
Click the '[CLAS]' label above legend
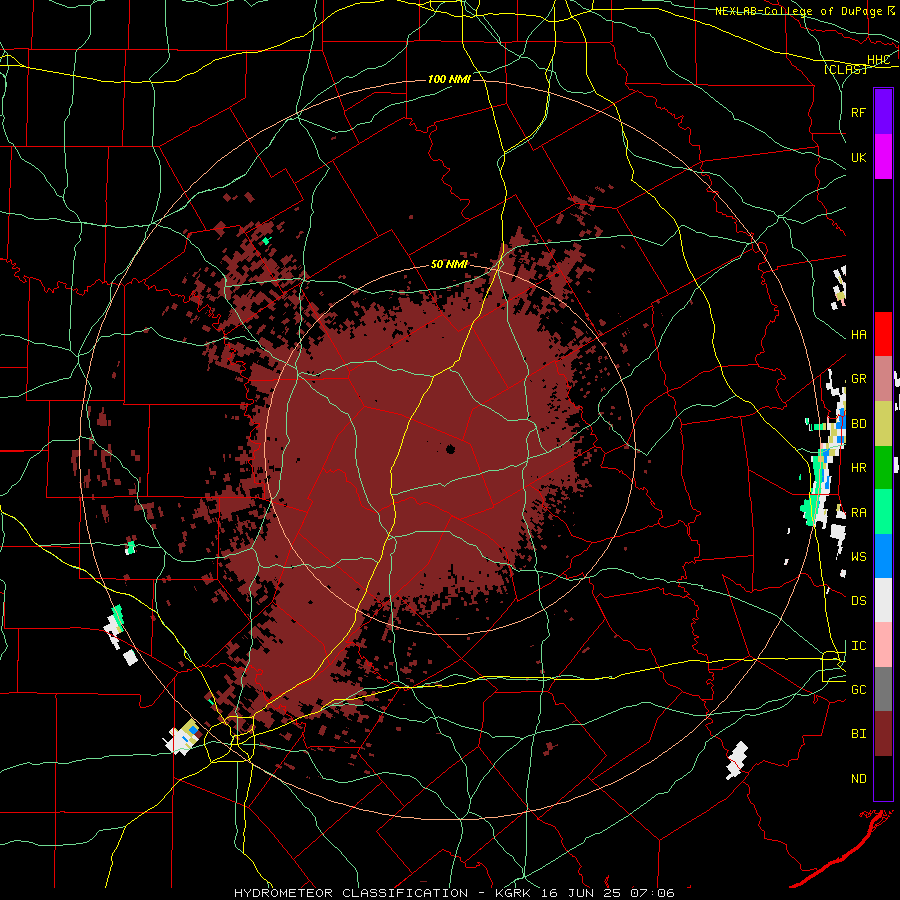[x=845, y=69]
